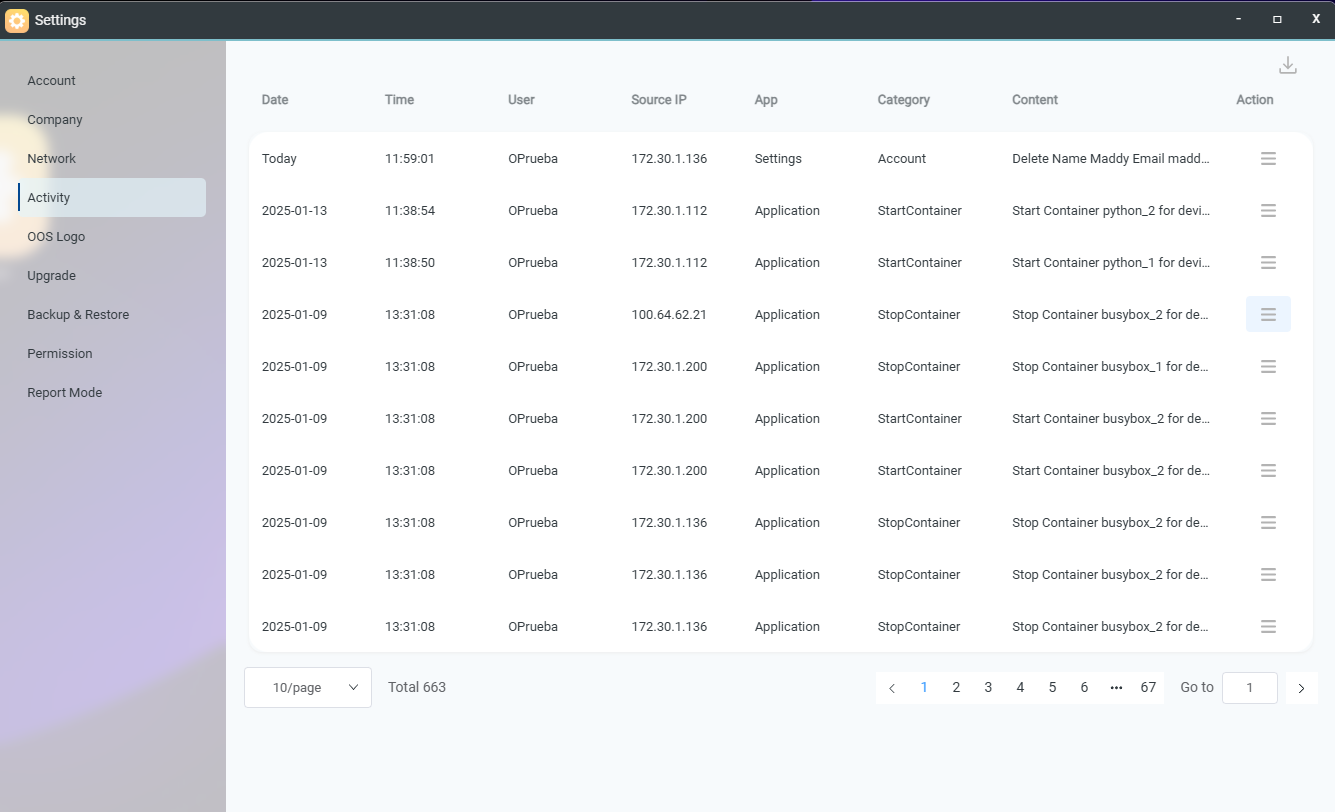This screenshot has height=812, width=1335.
Task: Go to page 2
Action: pos(956,687)
